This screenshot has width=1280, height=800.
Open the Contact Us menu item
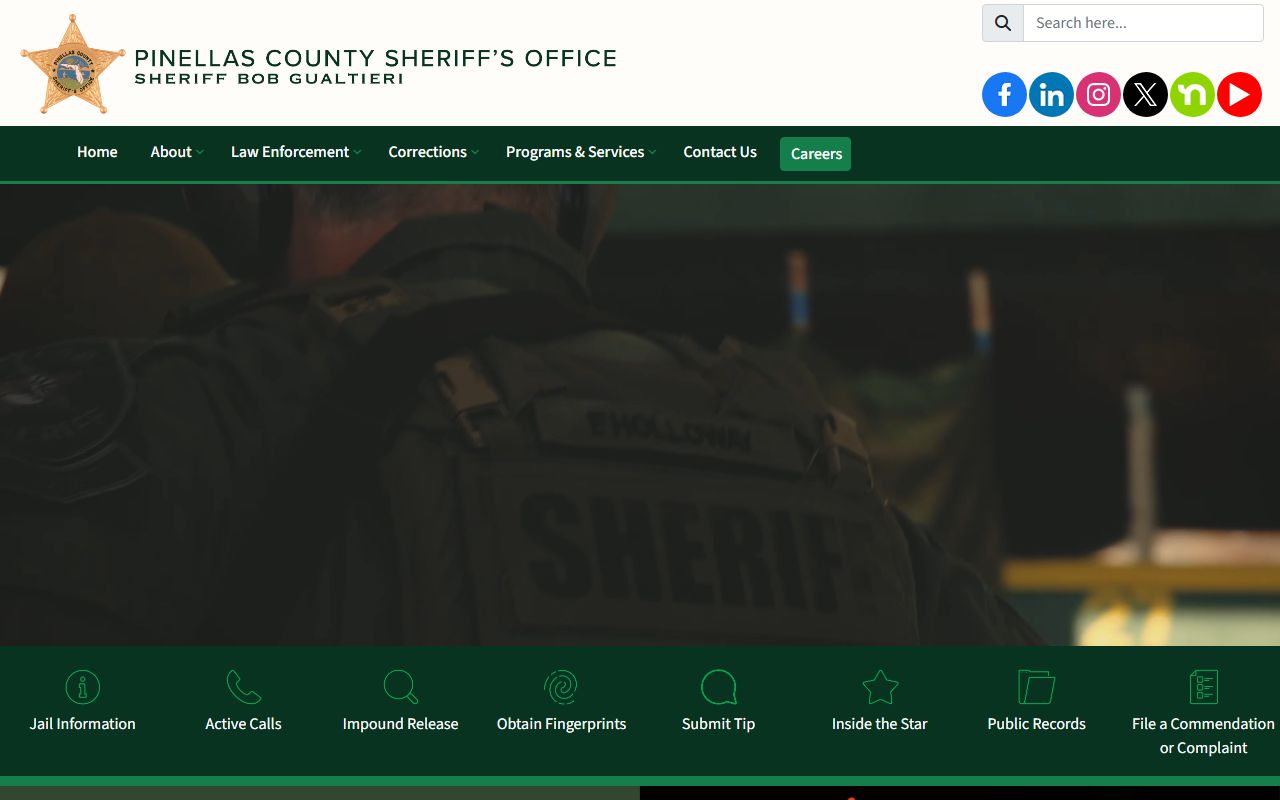720,152
